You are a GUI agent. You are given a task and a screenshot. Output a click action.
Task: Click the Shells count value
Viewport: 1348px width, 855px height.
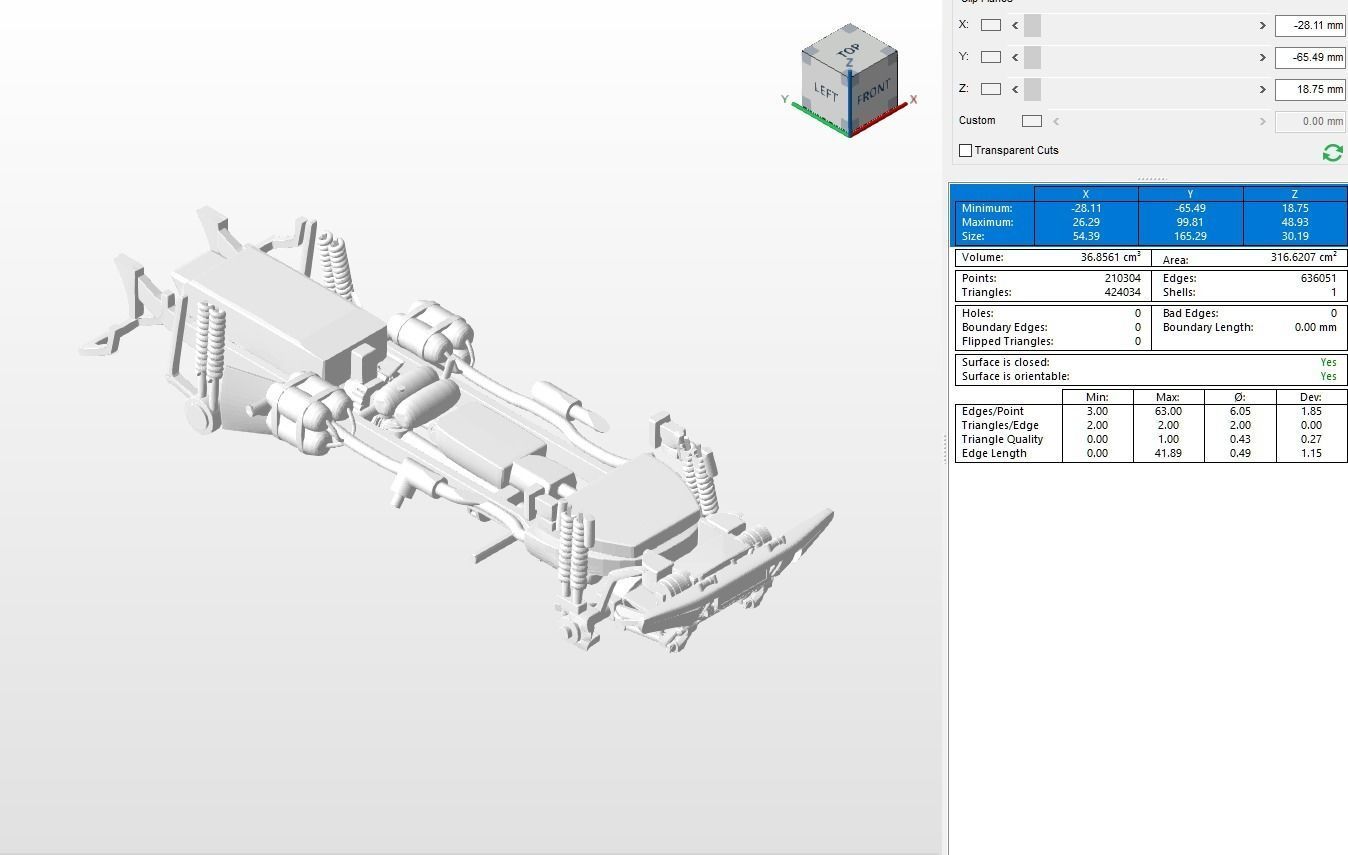pyautogui.click(x=1333, y=292)
